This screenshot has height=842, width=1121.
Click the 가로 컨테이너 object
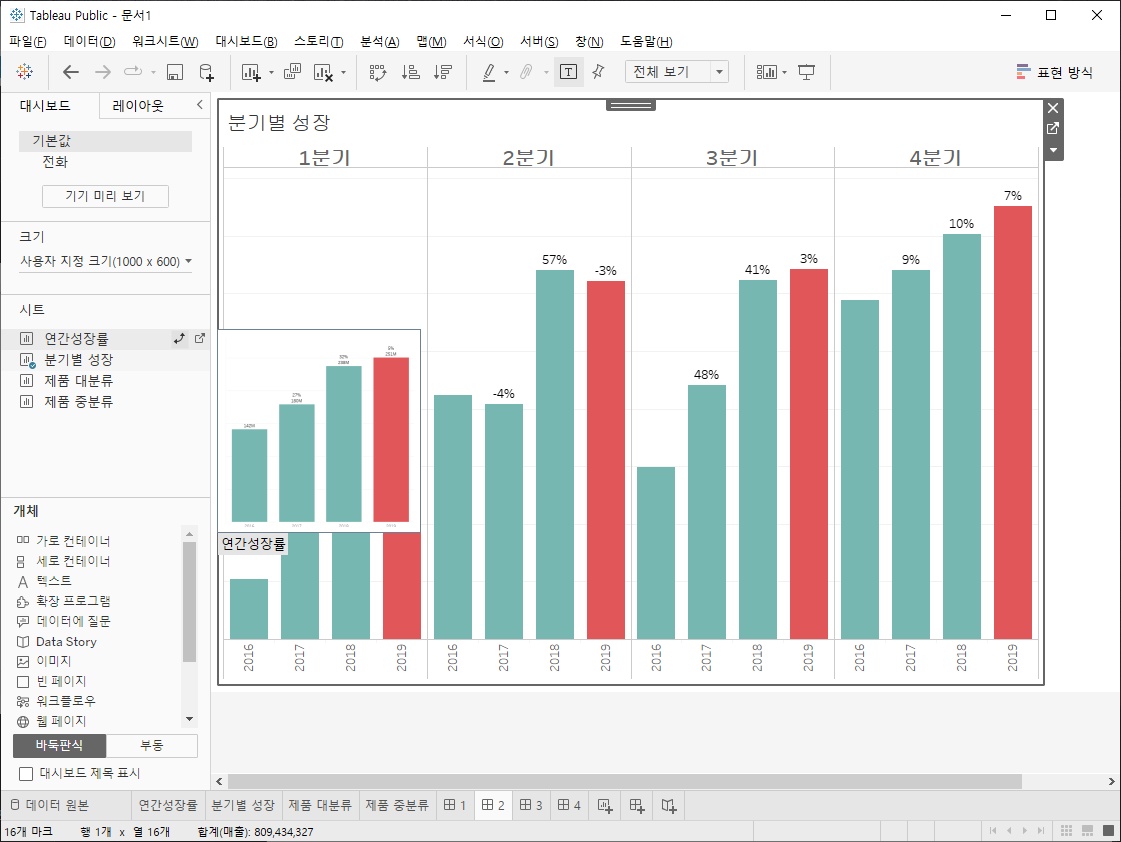(64, 540)
